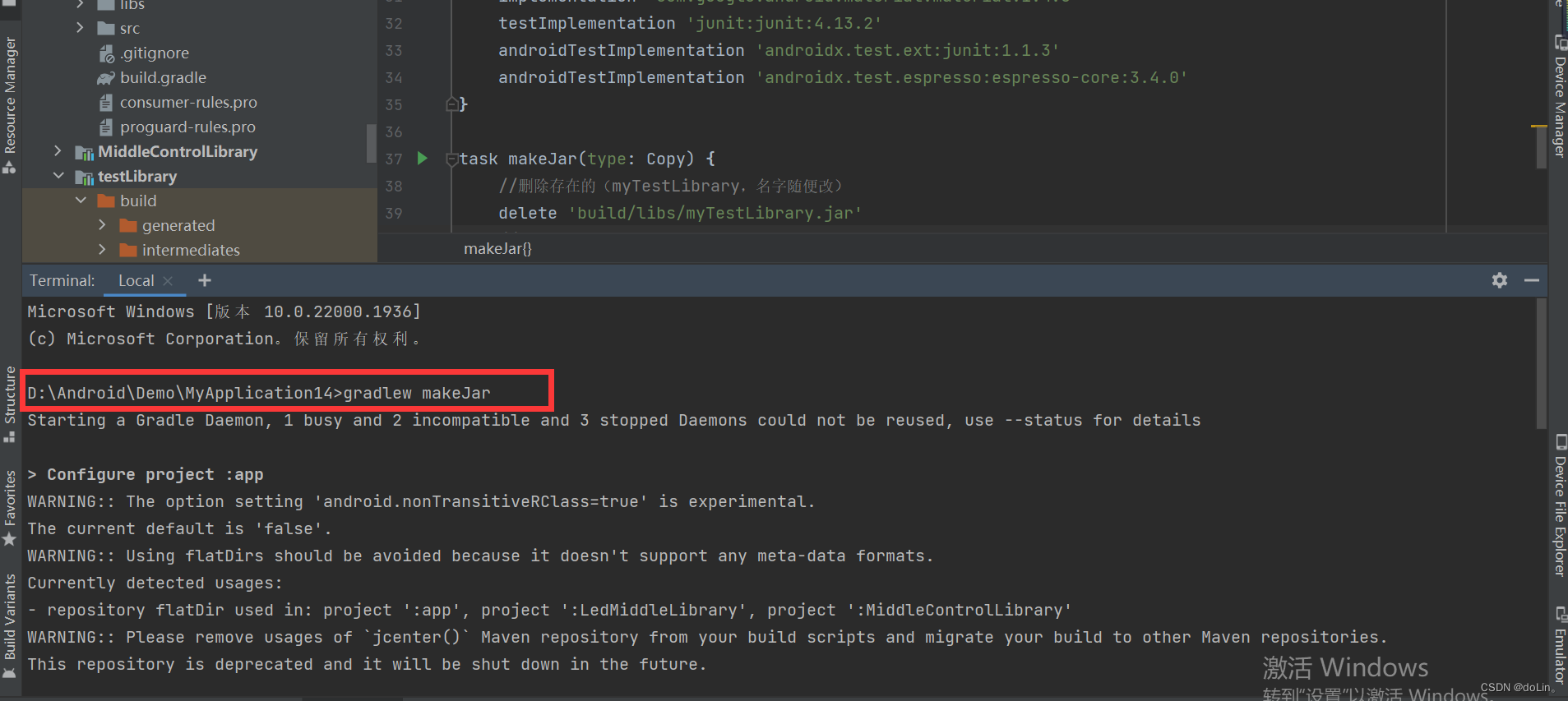
Task: Click the project tree scrollbar
Action: (371, 144)
